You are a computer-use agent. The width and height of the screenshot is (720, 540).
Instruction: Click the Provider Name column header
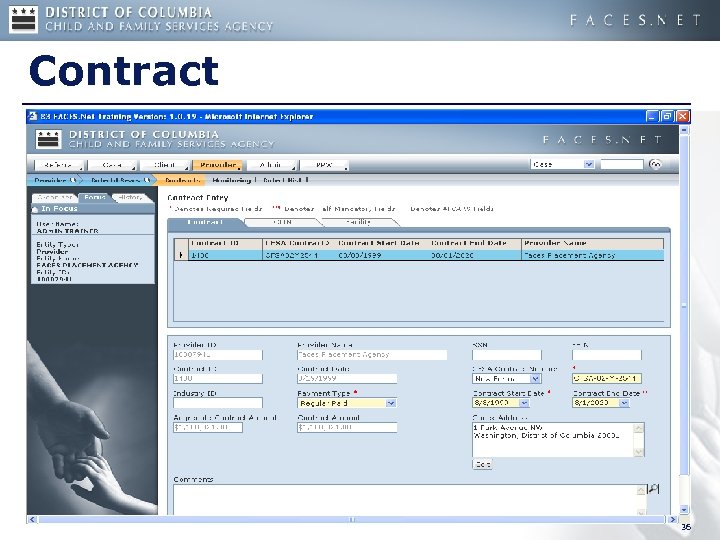tap(592, 243)
